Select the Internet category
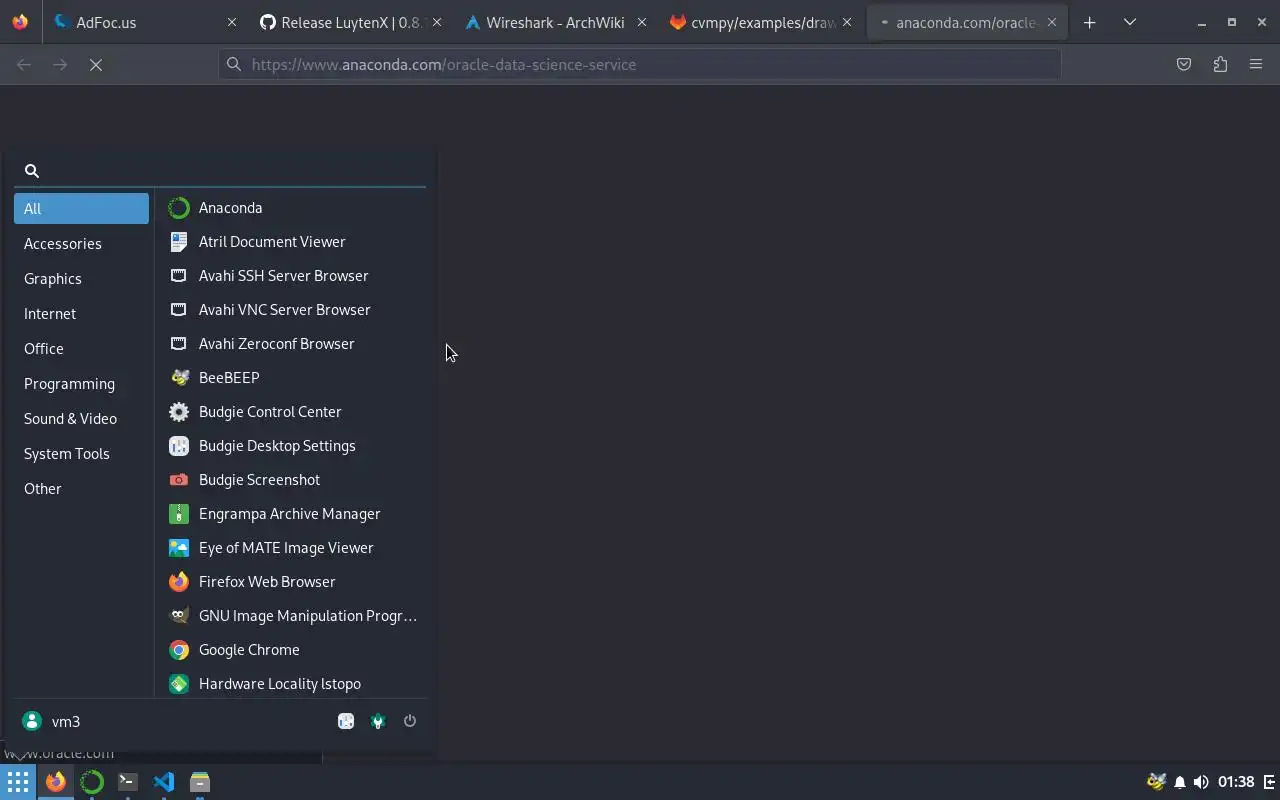The height and width of the screenshot is (800, 1280). coord(81,314)
